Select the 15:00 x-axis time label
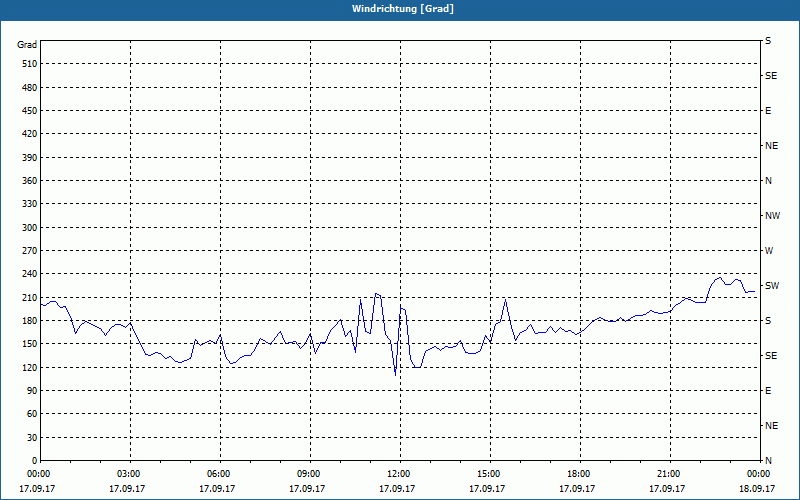800x500 pixels. 490,474
